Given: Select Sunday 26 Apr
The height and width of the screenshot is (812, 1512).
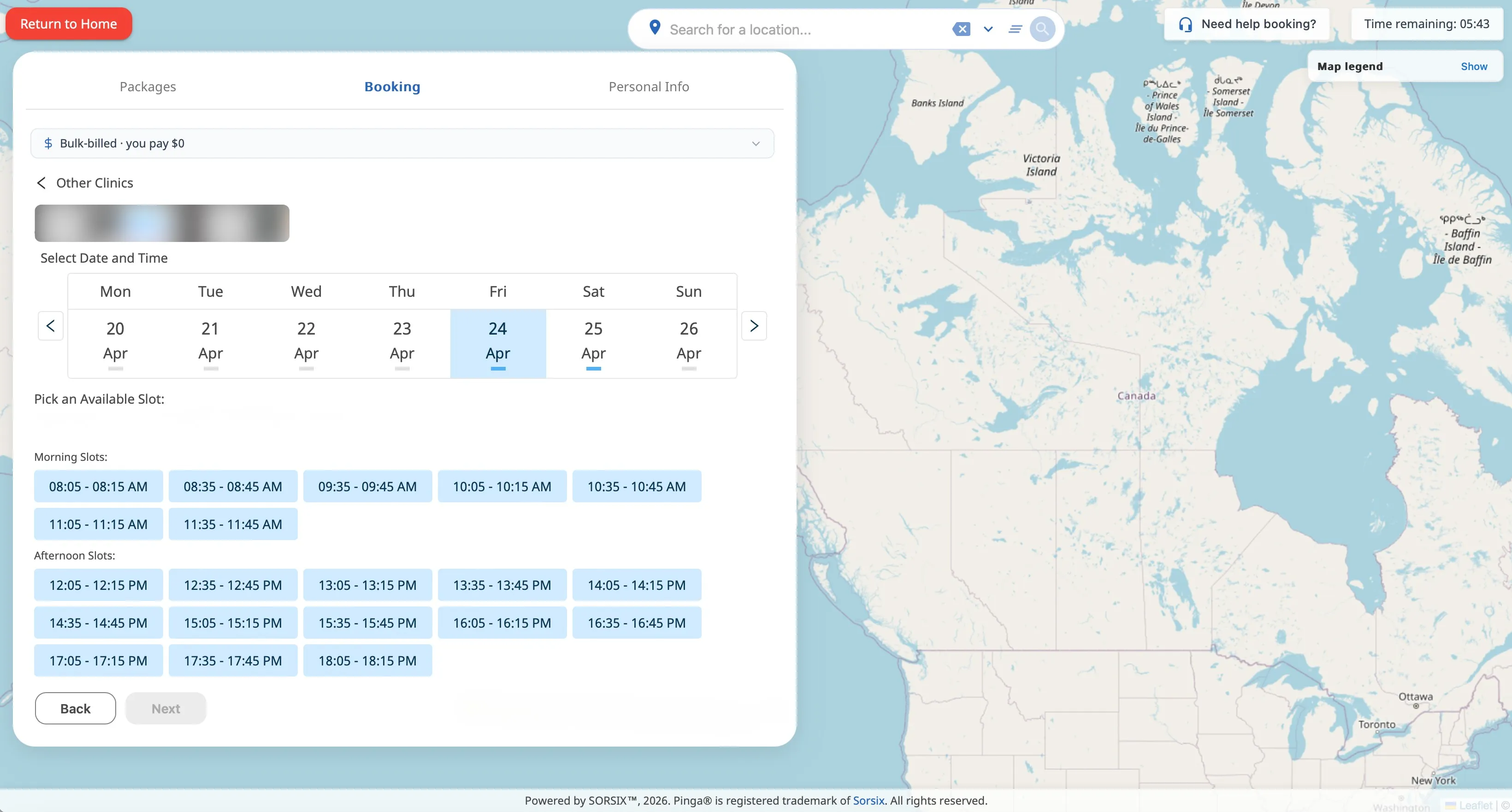Looking at the screenshot, I should pyautogui.click(x=689, y=343).
